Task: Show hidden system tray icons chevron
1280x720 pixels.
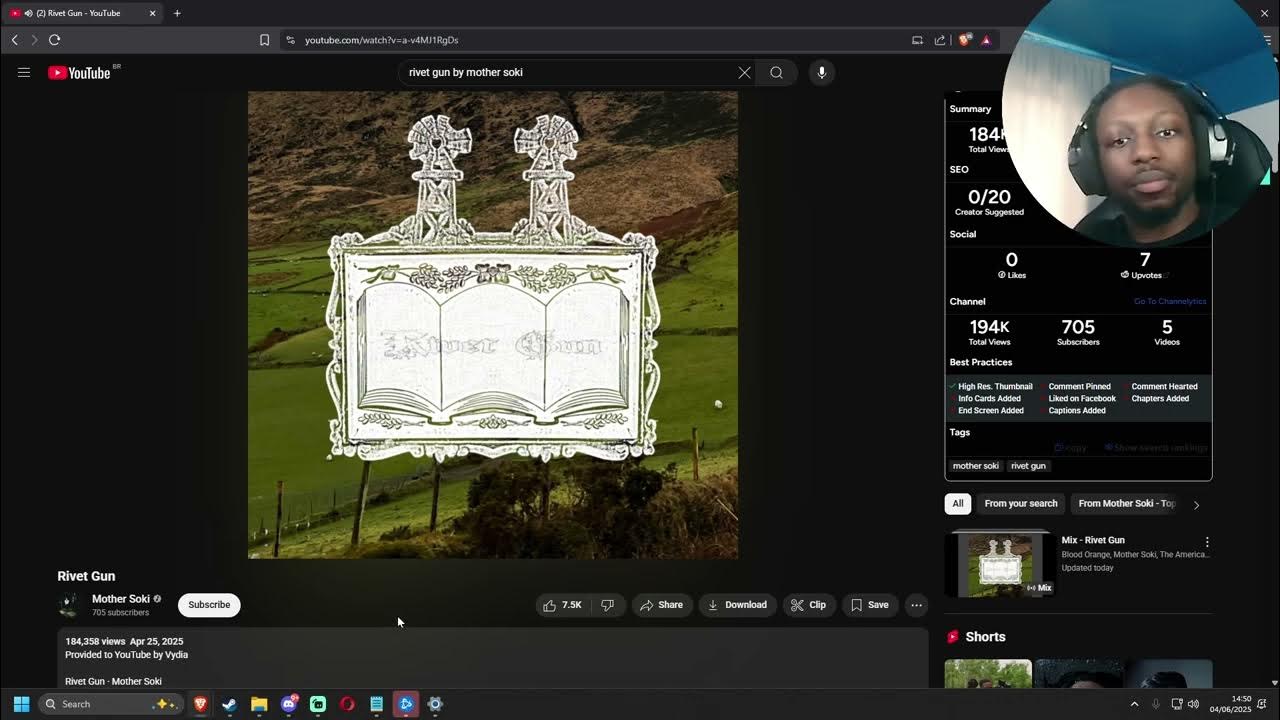Action: click(x=1134, y=704)
